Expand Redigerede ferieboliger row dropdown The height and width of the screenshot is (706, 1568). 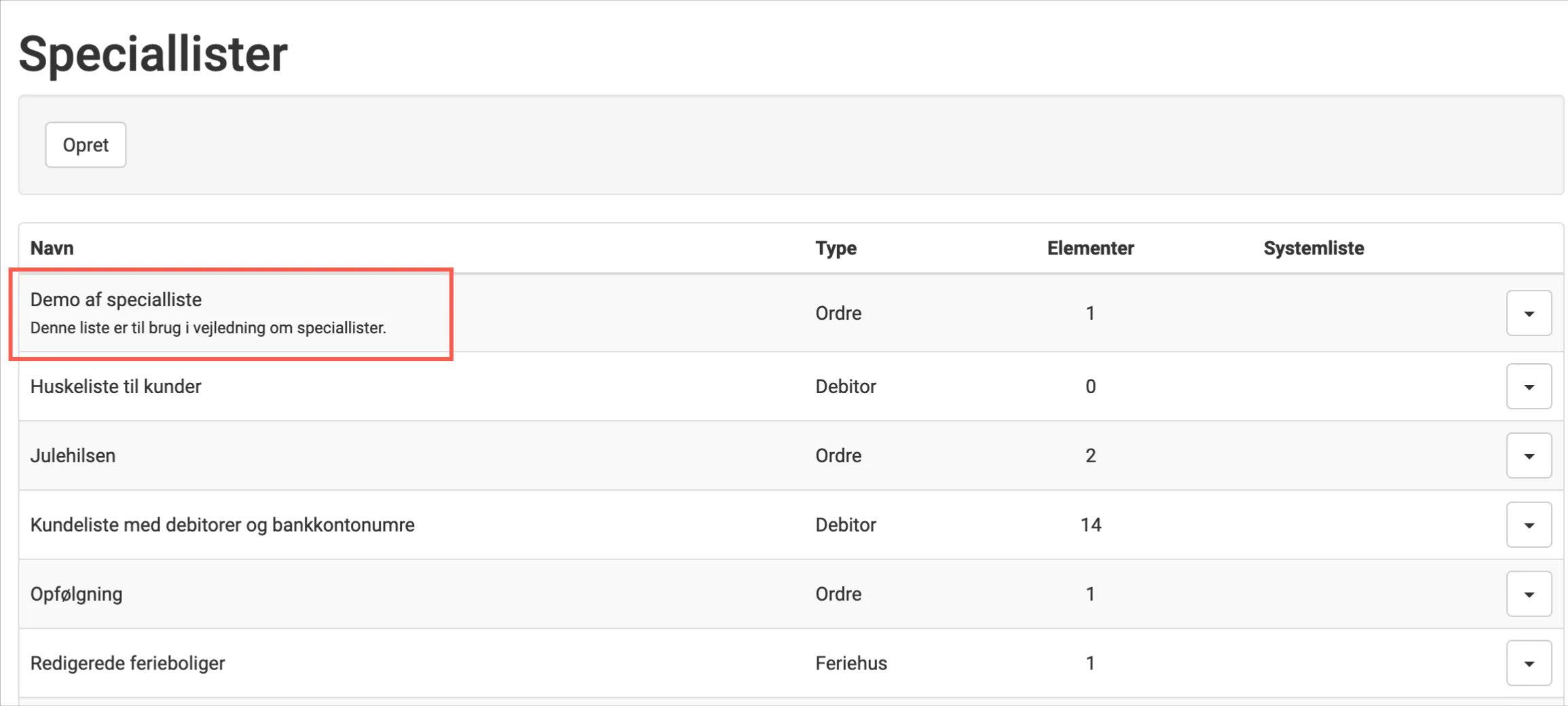[x=1529, y=663]
